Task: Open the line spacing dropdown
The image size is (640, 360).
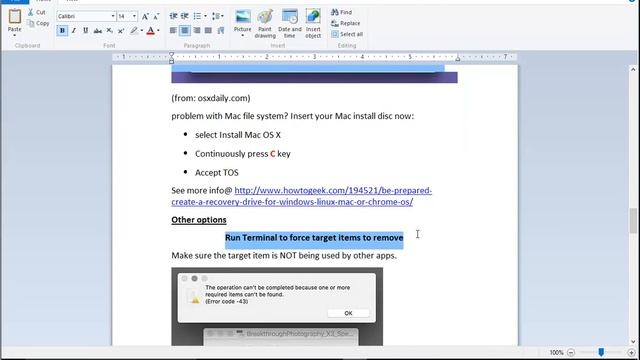Action: [218, 16]
